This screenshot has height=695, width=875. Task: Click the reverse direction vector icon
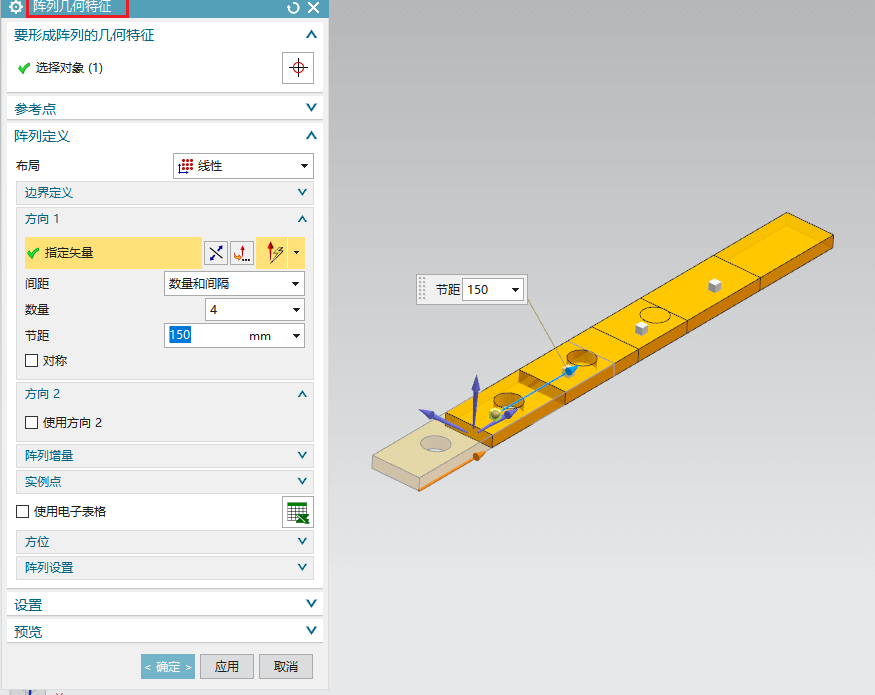point(216,253)
